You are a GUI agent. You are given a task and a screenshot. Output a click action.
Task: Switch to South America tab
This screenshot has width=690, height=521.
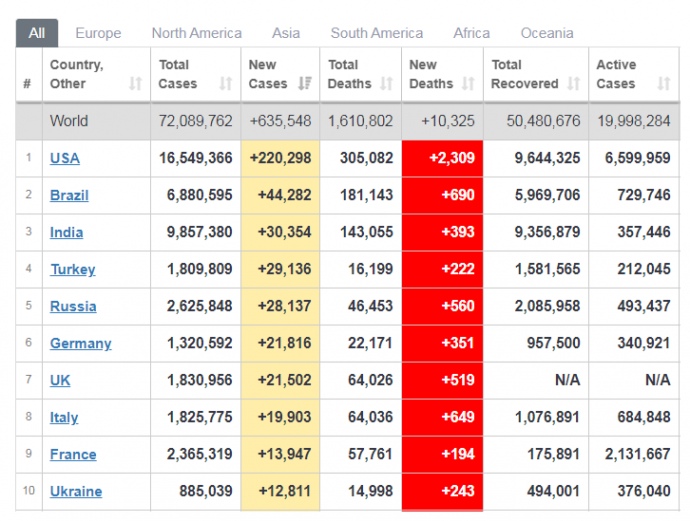click(x=376, y=33)
